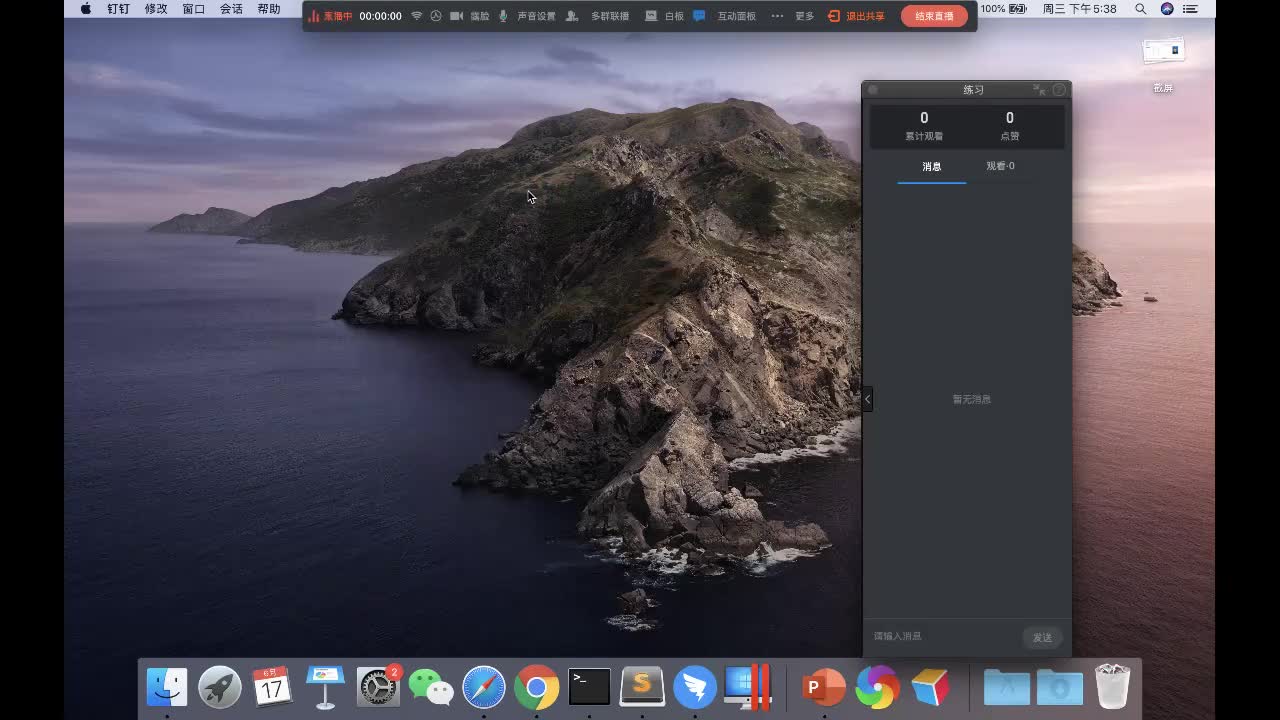Click the red 结束直播 button
This screenshot has width=1280, height=720.
tap(934, 16)
